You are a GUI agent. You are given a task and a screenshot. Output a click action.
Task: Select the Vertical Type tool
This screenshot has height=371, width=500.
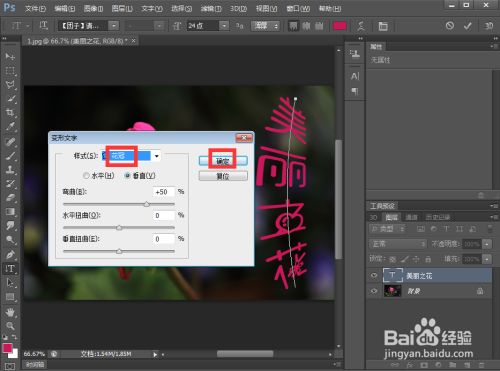pyautogui.click(x=10, y=269)
